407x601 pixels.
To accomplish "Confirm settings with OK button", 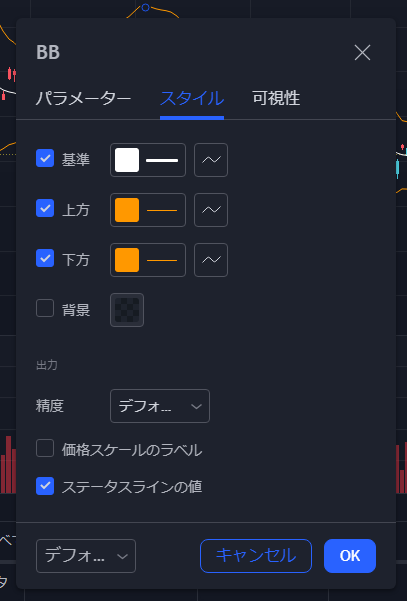I will tap(350, 556).
